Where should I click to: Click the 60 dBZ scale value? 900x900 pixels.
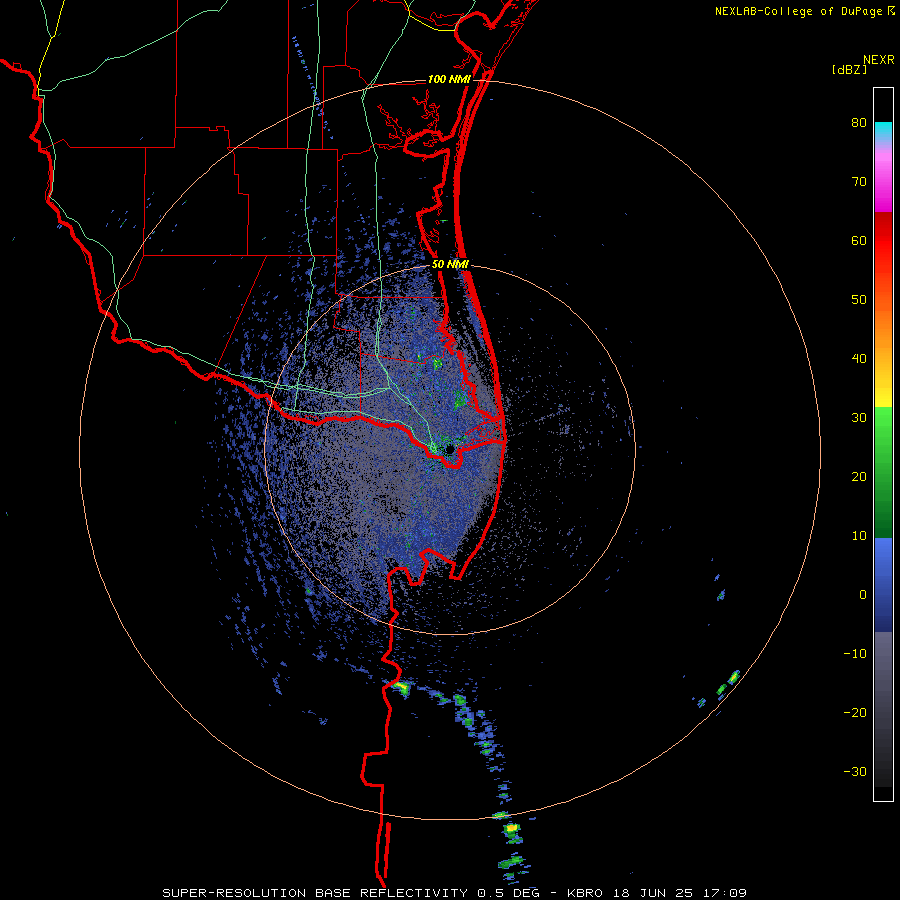click(x=859, y=240)
